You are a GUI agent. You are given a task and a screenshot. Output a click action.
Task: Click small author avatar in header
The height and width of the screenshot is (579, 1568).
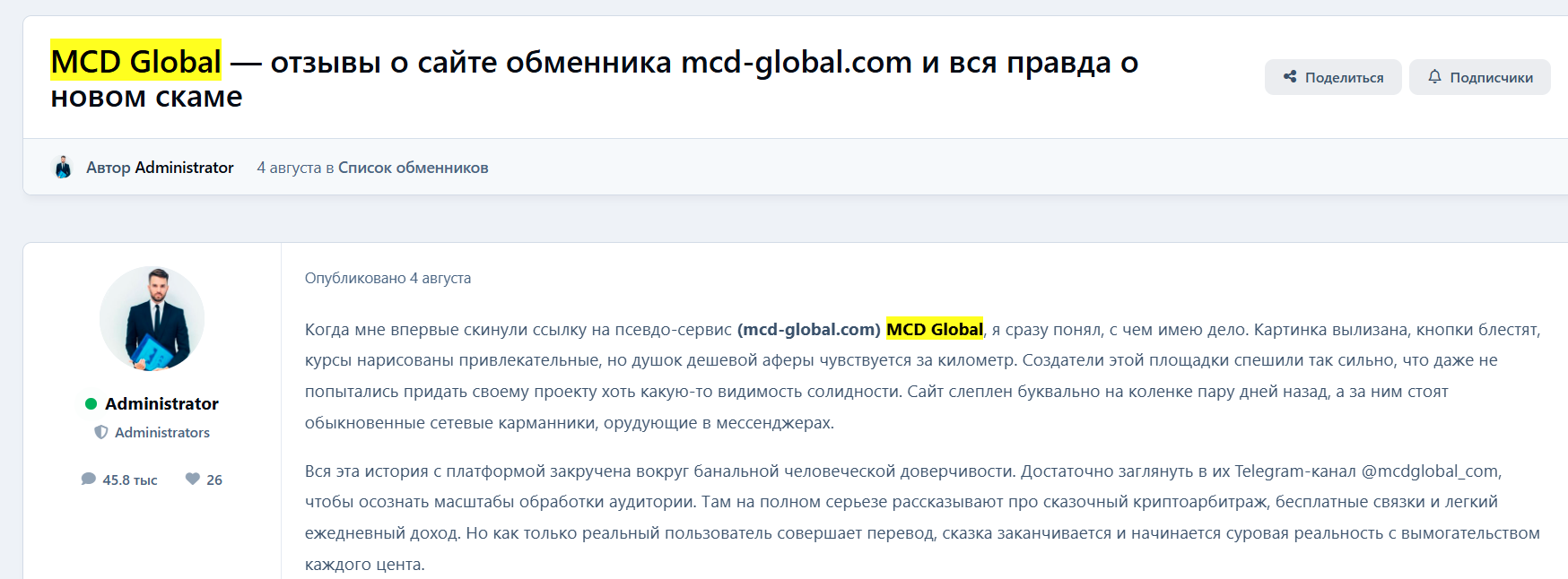pyautogui.click(x=63, y=168)
